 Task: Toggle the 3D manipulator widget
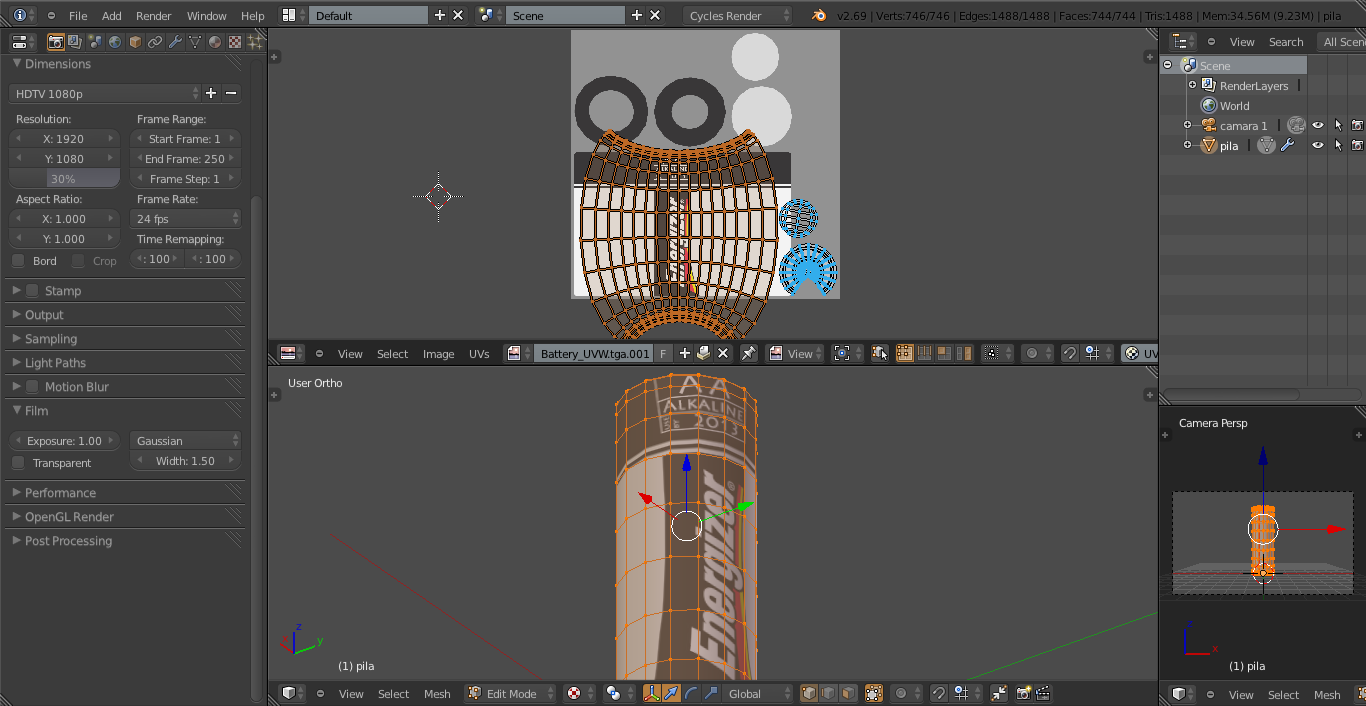652,693
